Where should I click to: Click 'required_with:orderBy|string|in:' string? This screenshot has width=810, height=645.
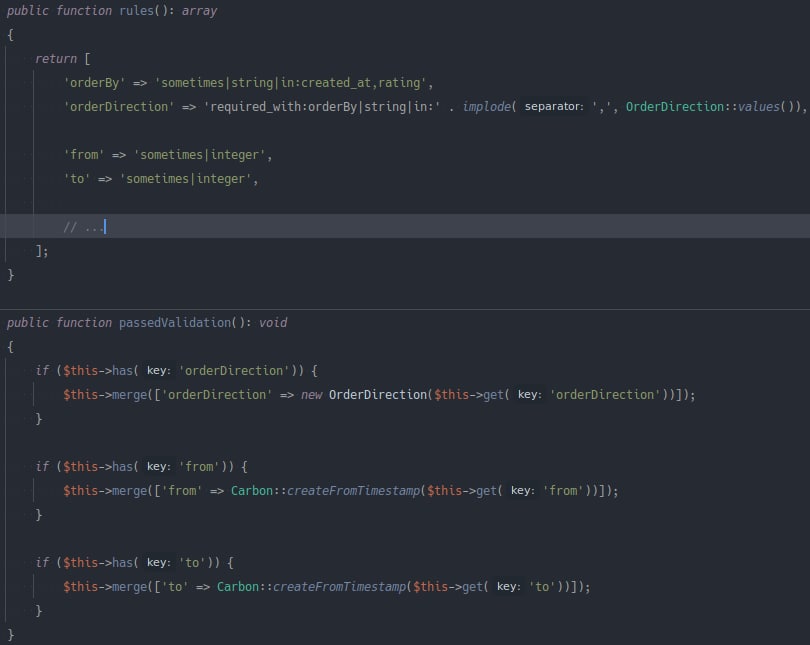coord(322,107)
